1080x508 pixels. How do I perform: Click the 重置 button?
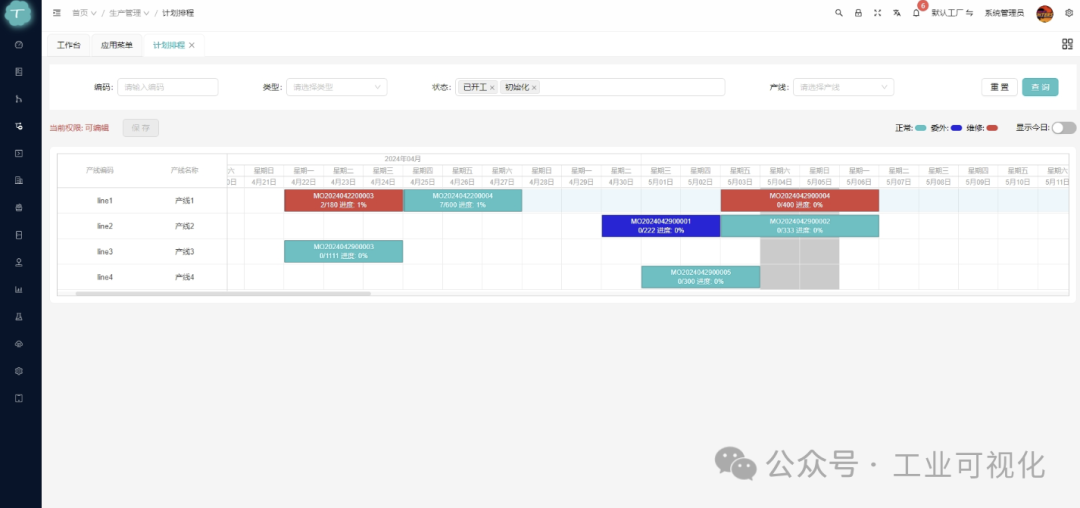coord(999,87)
